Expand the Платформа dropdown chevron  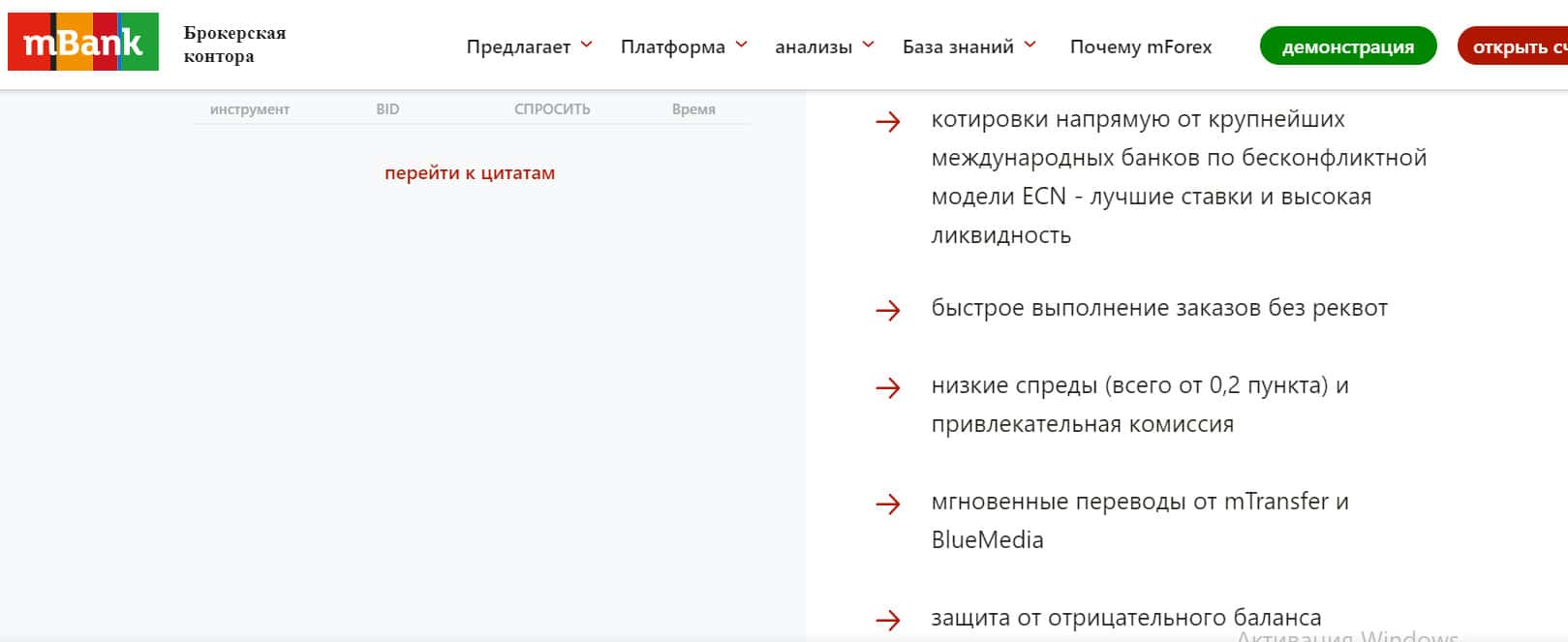741,45
